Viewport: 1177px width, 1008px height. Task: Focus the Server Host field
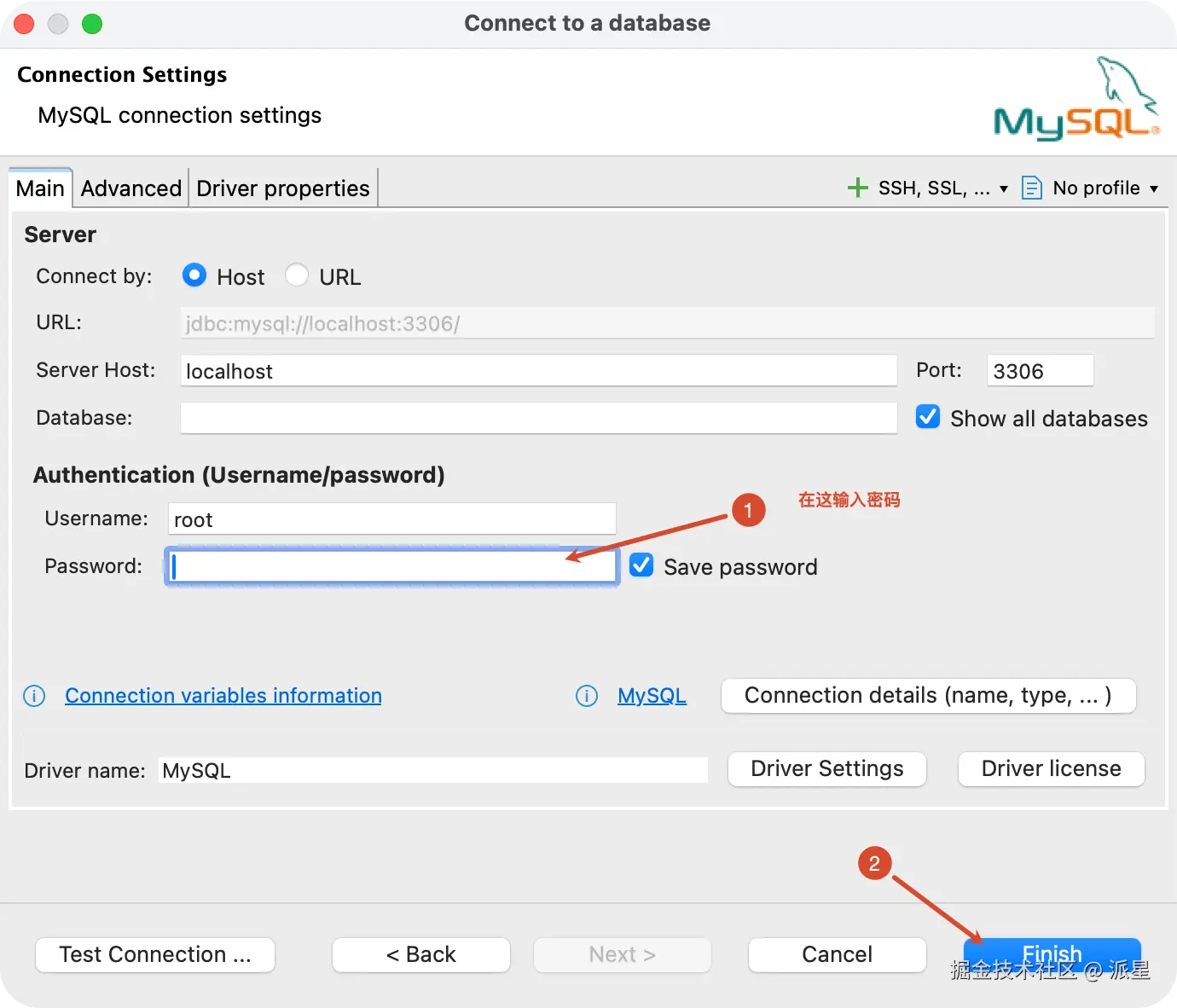click(x=539, y=371)
